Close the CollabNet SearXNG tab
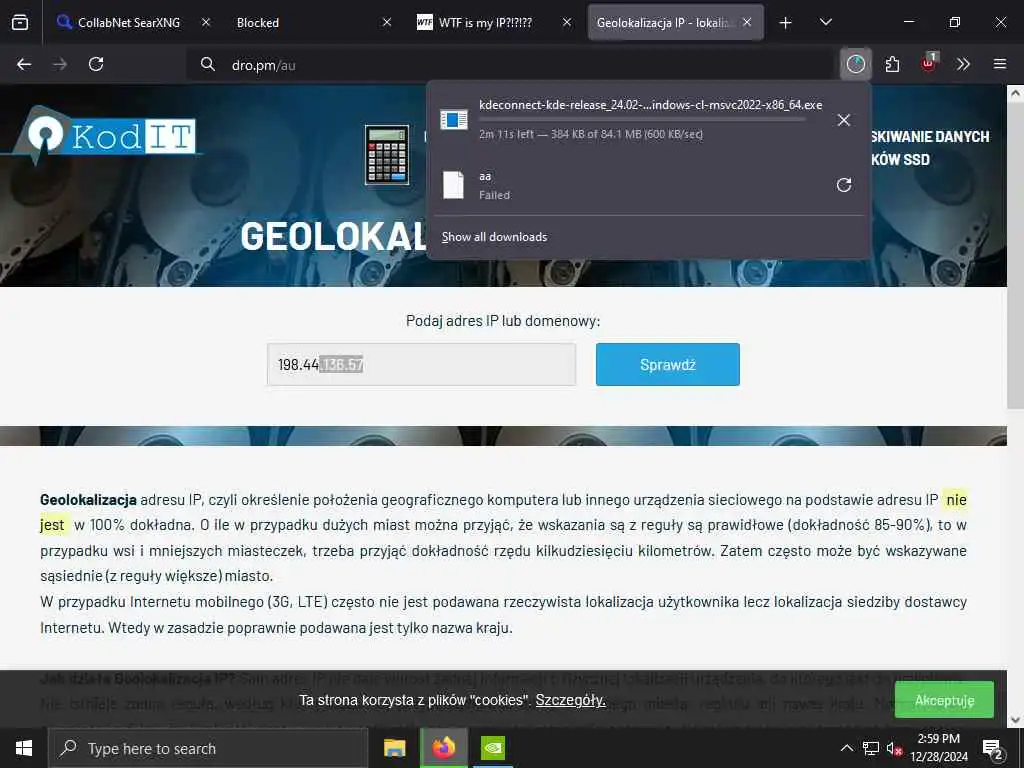This screenshot has height=768, width=1024. (206, 22)
